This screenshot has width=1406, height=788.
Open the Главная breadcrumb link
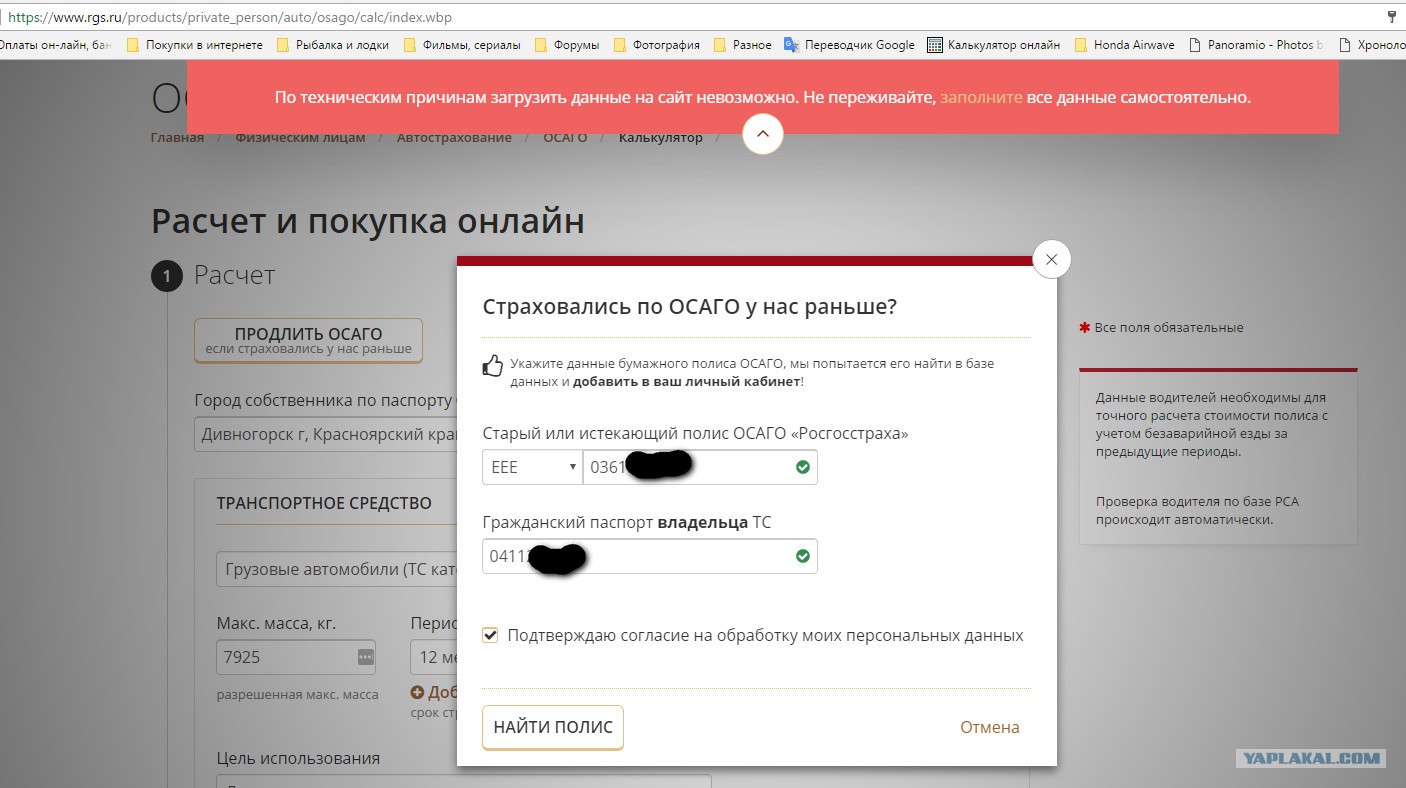tap(177, 138)
